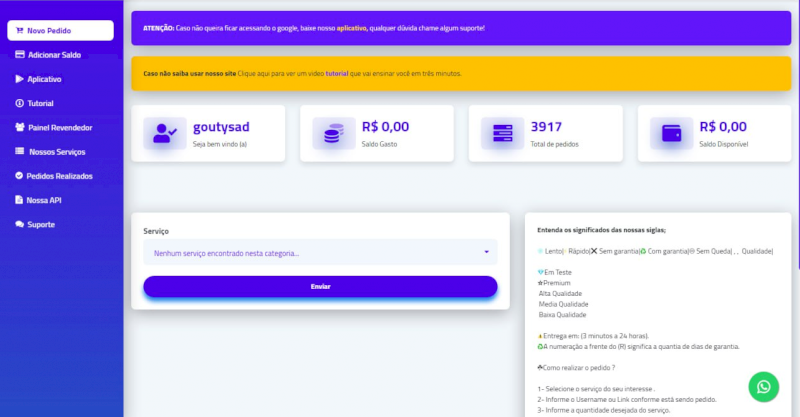Open Painel Revendedor in the sidebar
This screenshot has height=417, width=800.
tap(60, 128)
